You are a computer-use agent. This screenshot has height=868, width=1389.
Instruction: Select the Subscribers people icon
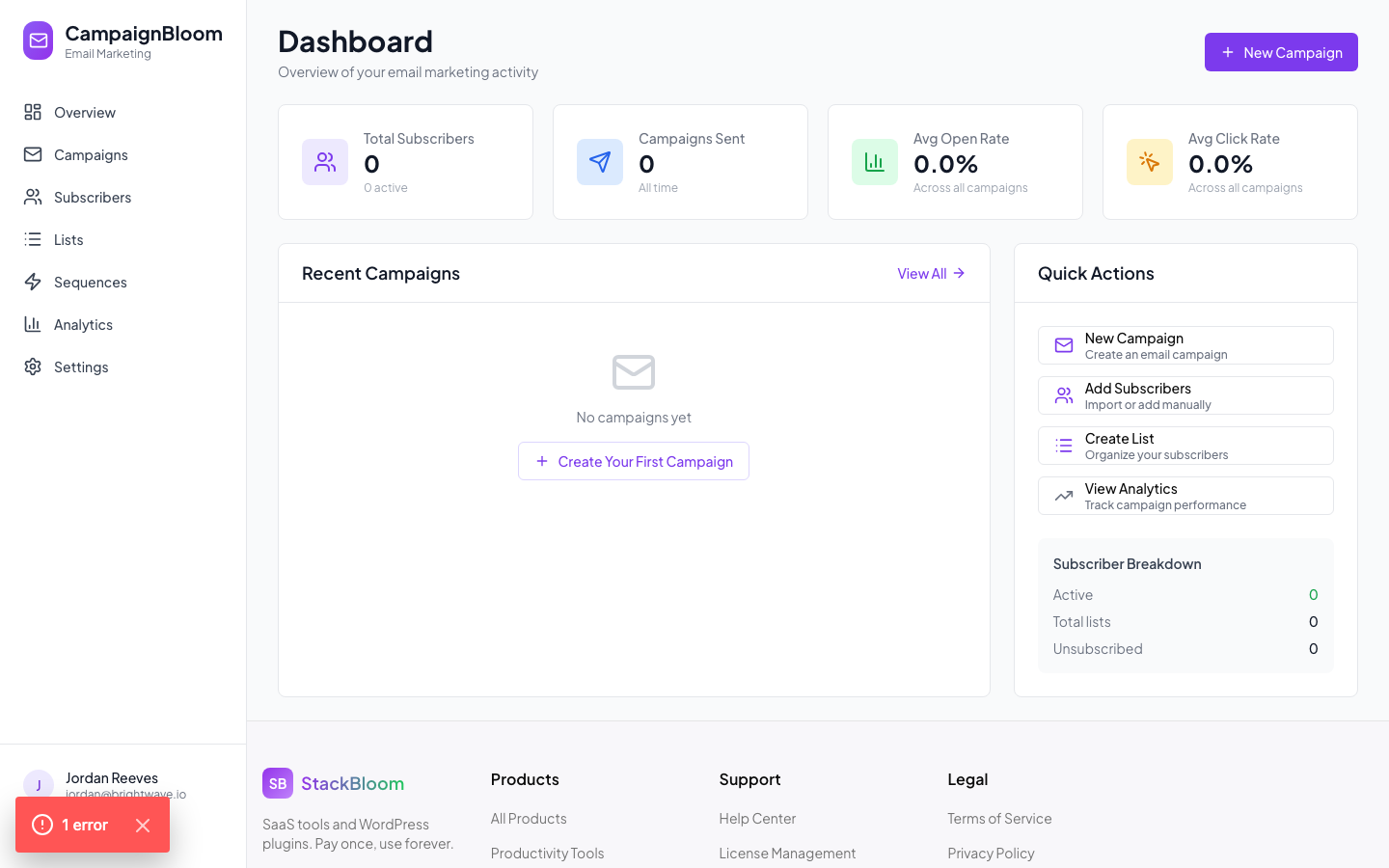(32, 197)
